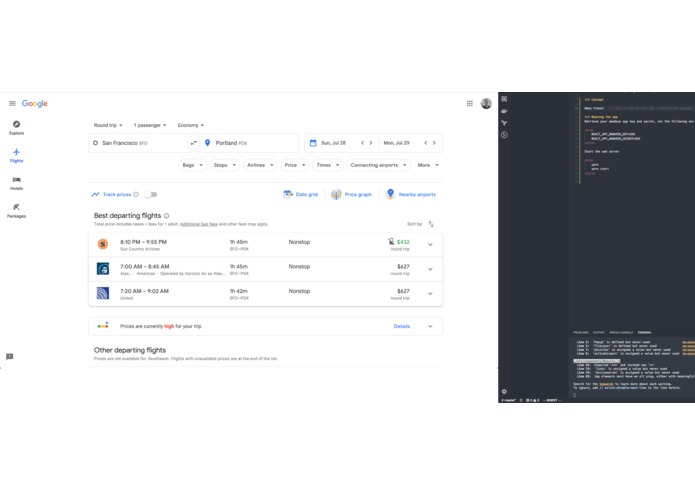Open the Date grid view
This screenshot has width=695, height=494.
301,194
